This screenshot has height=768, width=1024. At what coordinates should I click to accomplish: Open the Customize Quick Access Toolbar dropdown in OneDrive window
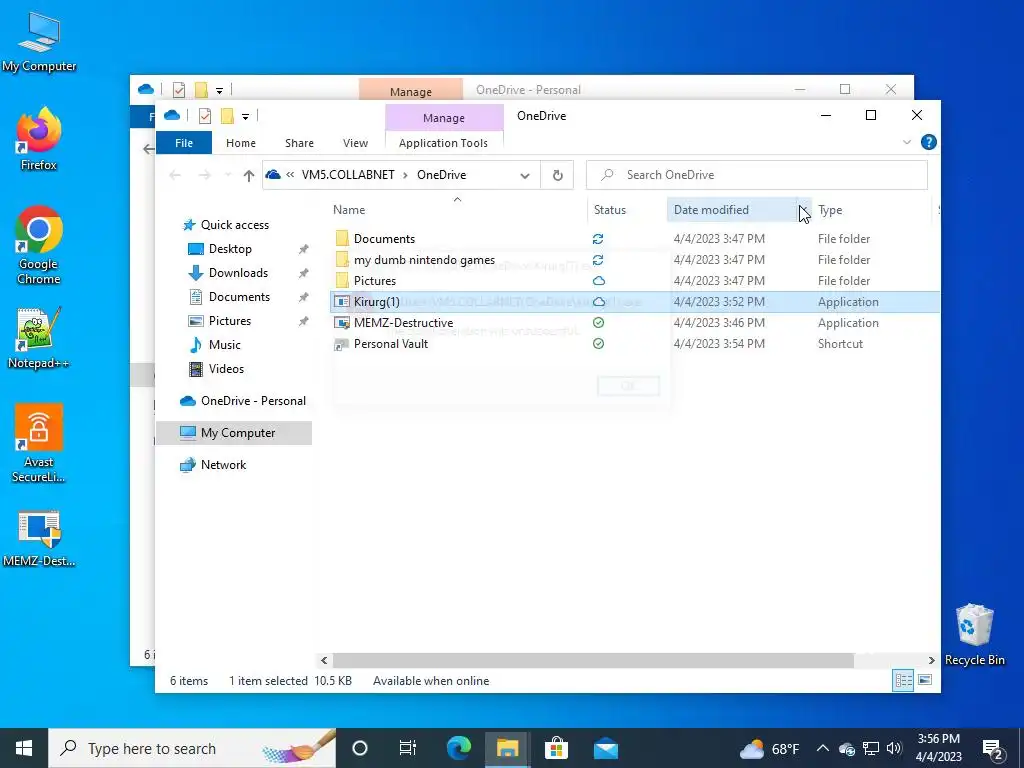click(x=246, y=117)
